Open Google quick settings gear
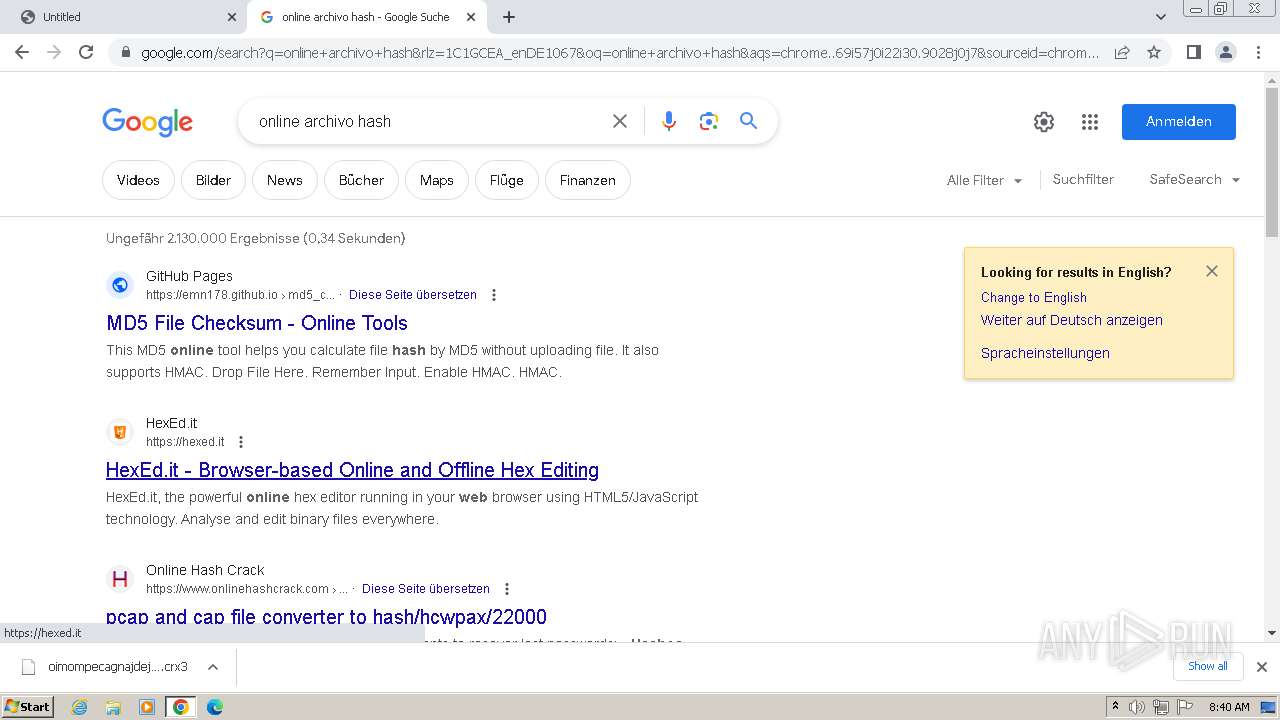Image resolution: width=1280 pixels, height=720 pixels. [1044, 122]
